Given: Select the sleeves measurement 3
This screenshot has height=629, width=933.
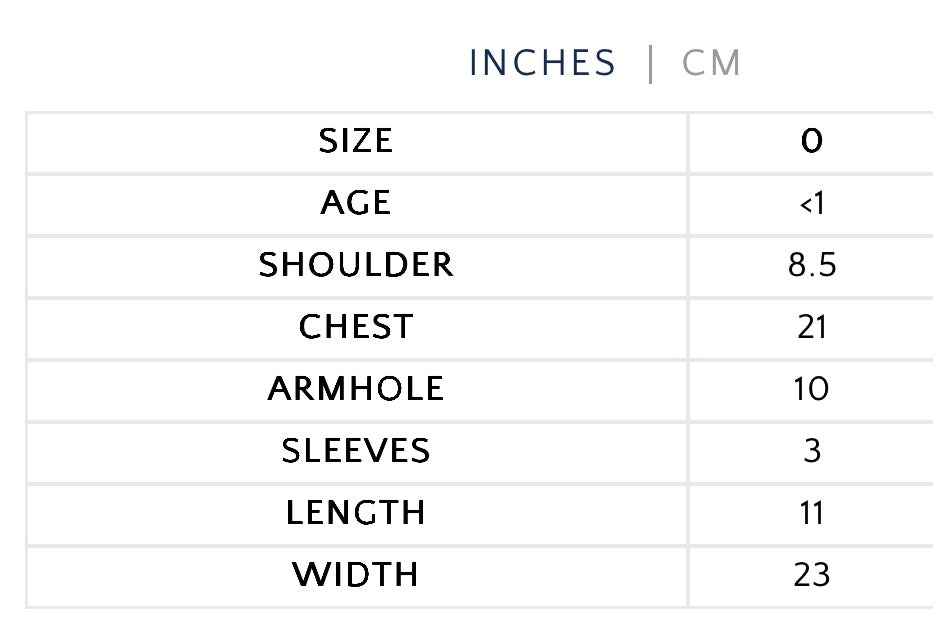Looking at the screenshot, I should point(811,451).
